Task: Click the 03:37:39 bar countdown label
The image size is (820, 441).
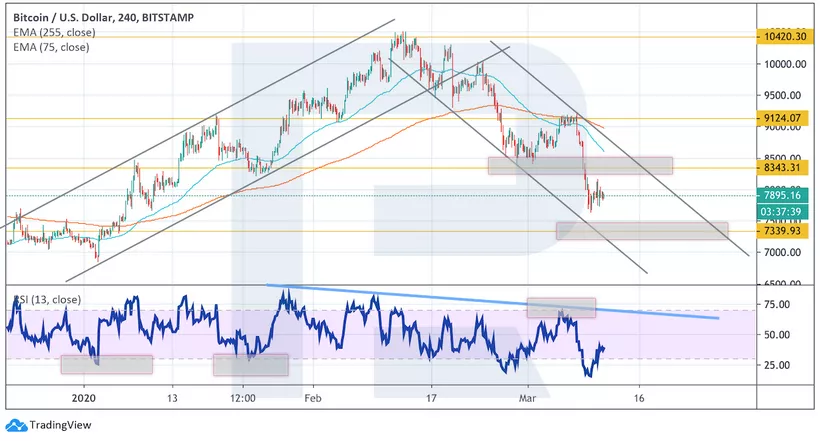Action: (x=783, y=212)
